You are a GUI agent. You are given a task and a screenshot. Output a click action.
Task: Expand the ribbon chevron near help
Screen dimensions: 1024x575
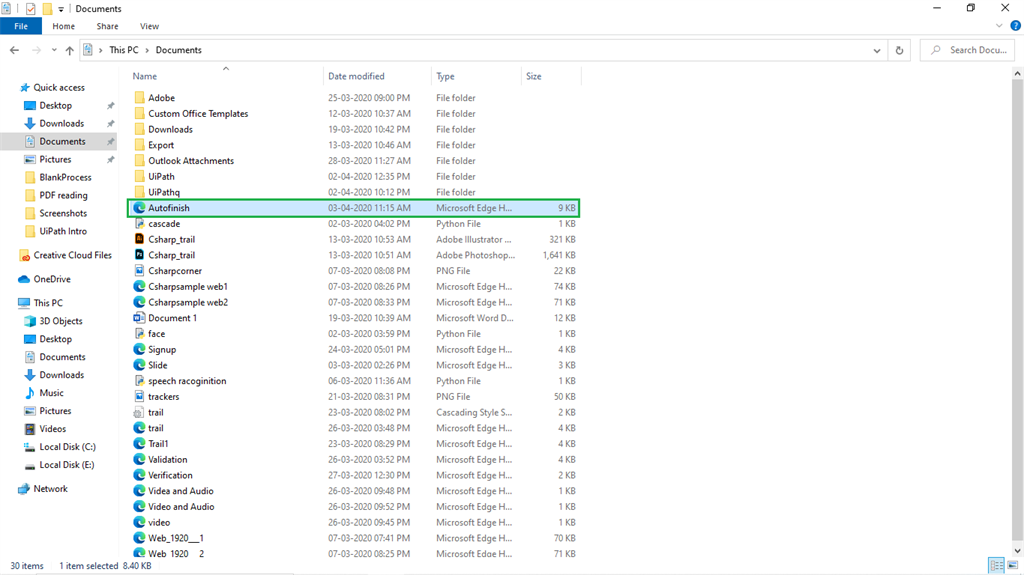(x=999, y=26)
